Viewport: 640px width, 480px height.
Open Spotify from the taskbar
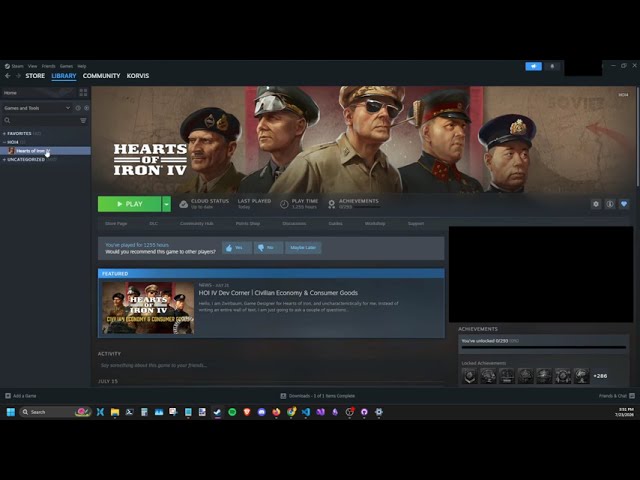(x=232, y=412)
